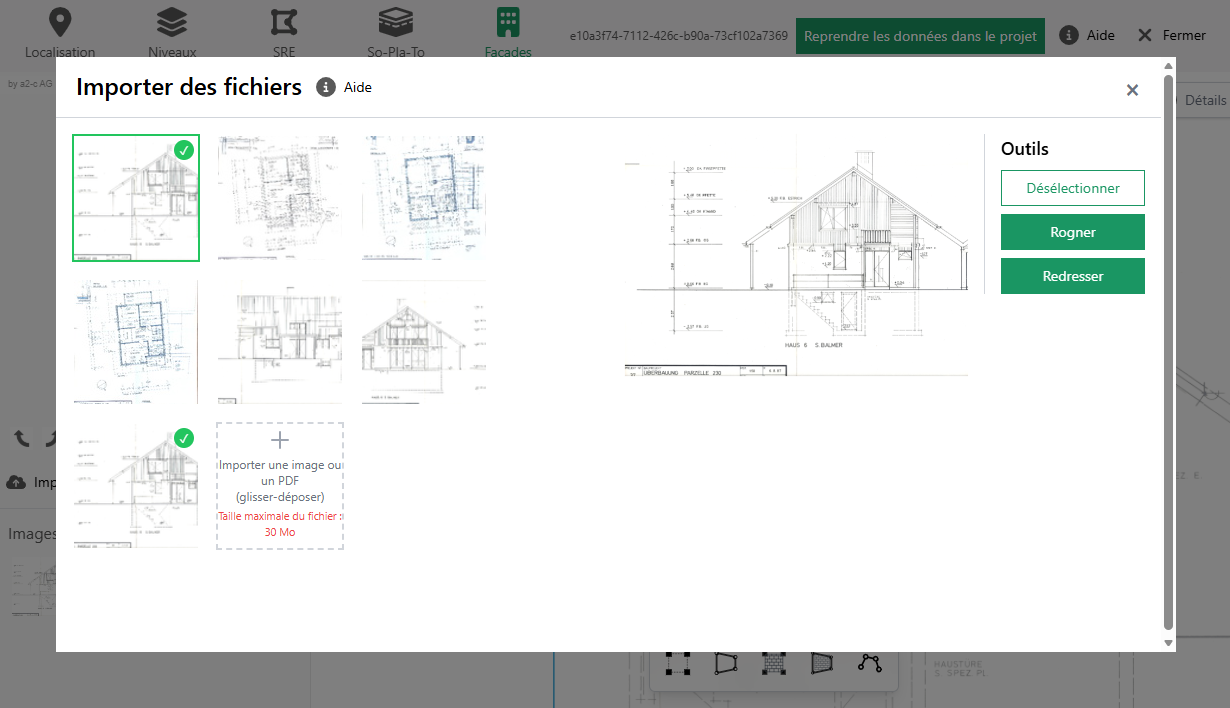Screen dimensions: 1230x708
Task: Click the large facade preview image
Action: click(794, 256)
